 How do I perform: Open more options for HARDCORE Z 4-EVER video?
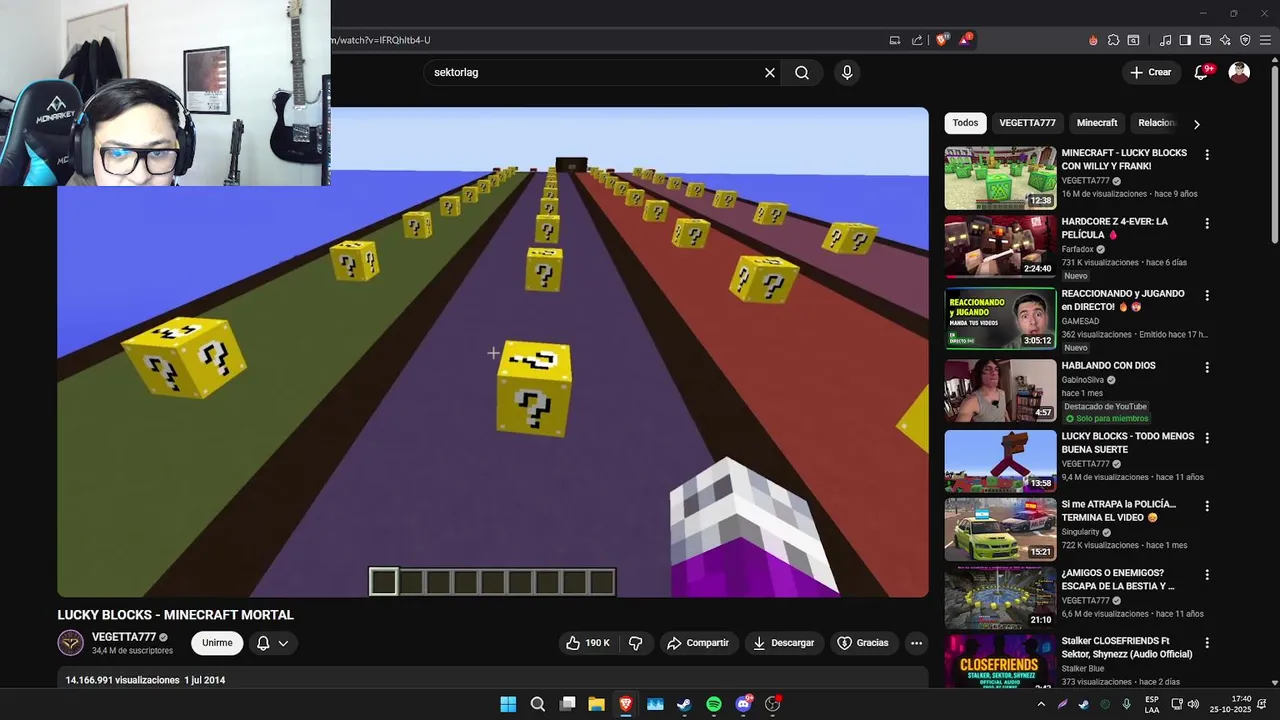click(1207, 223)
